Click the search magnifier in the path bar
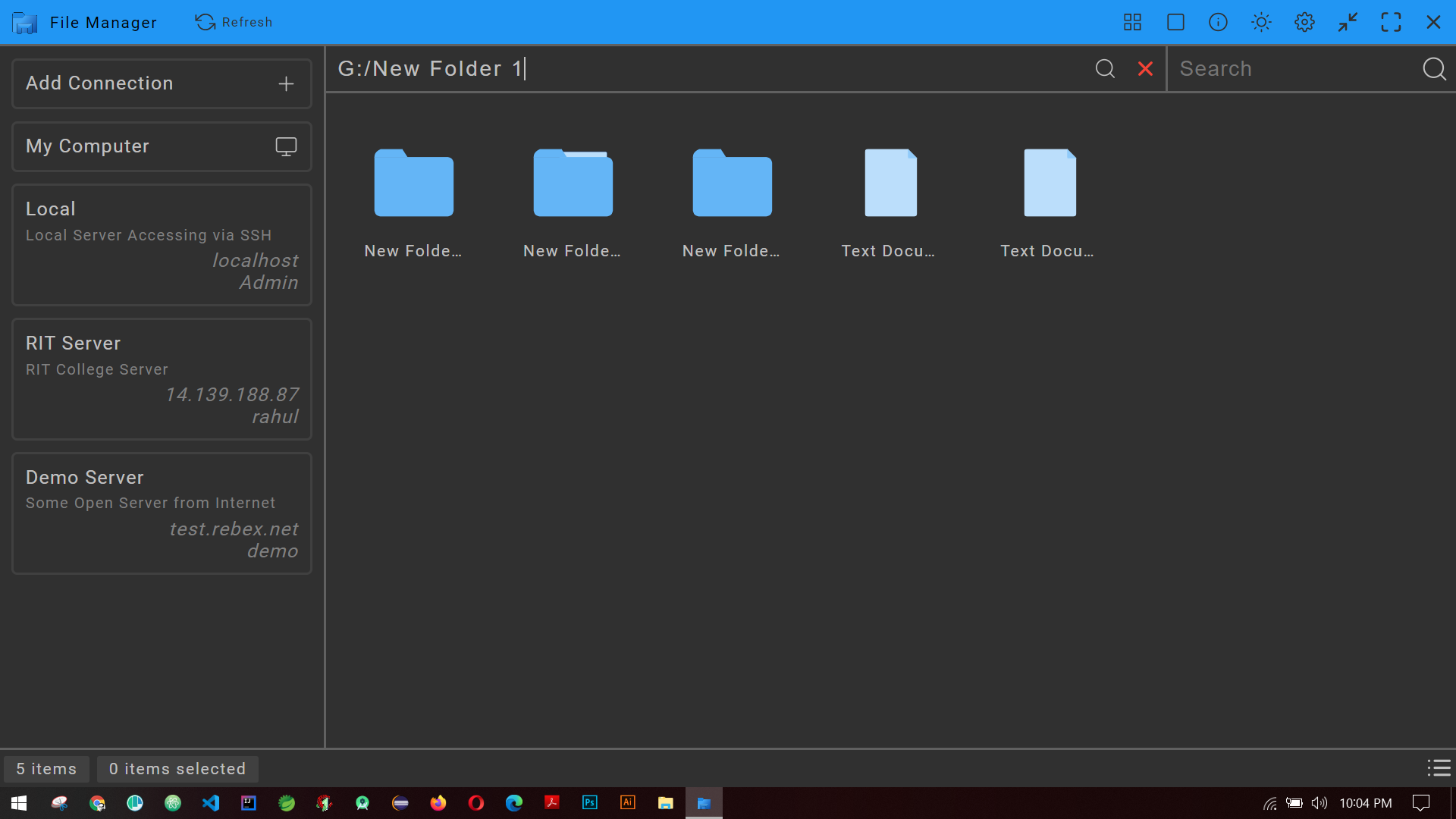Viewport: 1456px width, 819px height. point(1105,68)
